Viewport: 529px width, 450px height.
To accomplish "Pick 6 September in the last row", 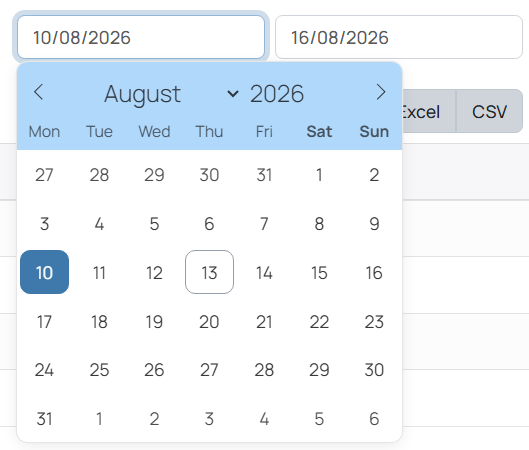I will pyautogui.click(x=374, y=419).
